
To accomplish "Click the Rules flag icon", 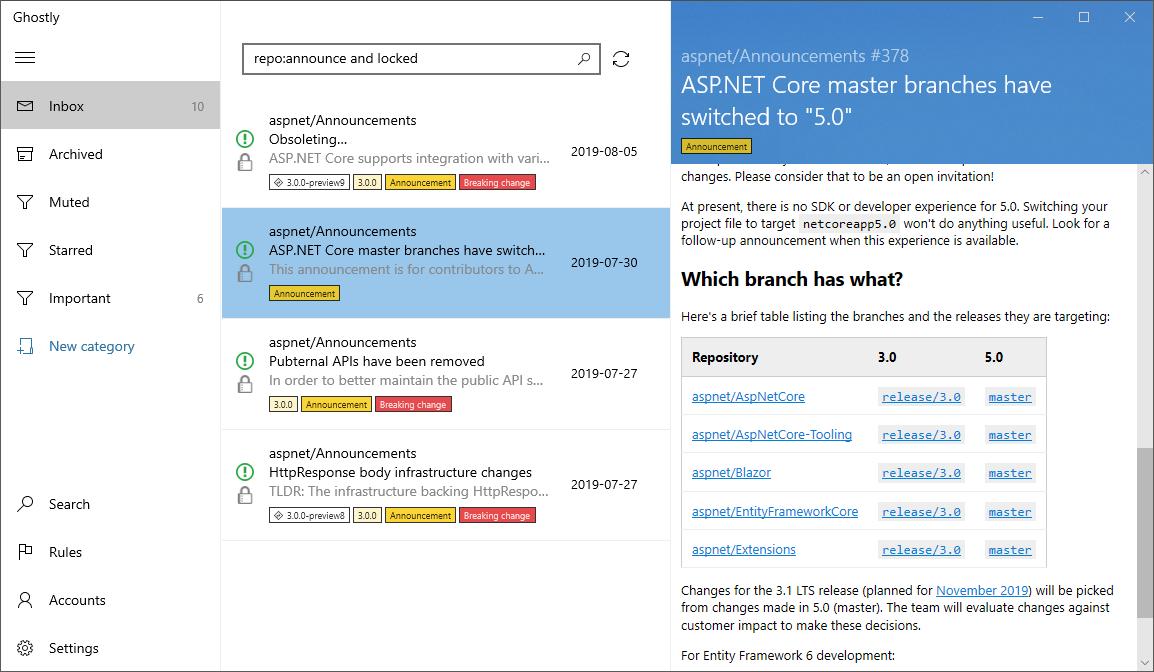I will click(25, 551).
